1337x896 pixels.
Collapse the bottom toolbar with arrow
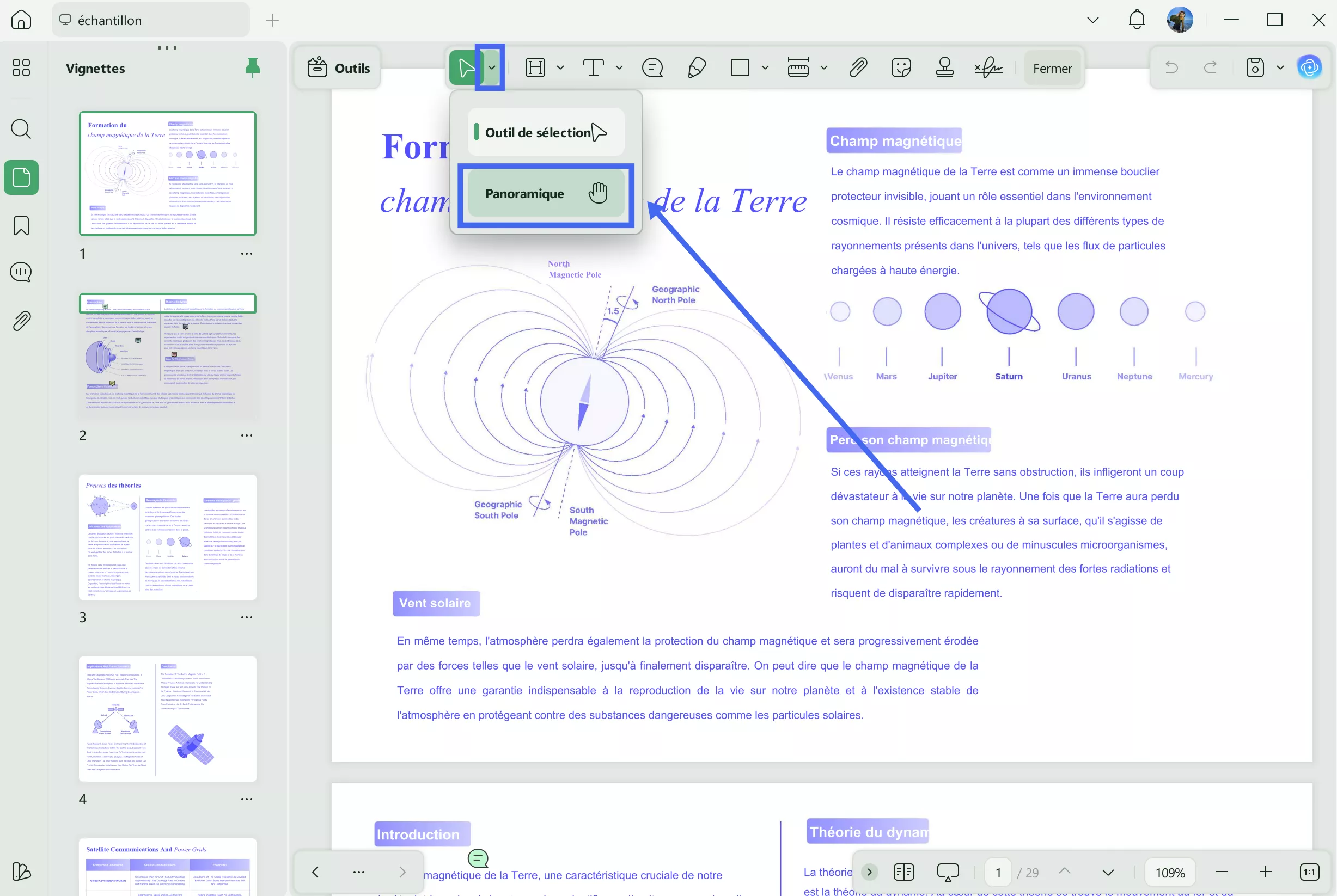click(869, 872)
